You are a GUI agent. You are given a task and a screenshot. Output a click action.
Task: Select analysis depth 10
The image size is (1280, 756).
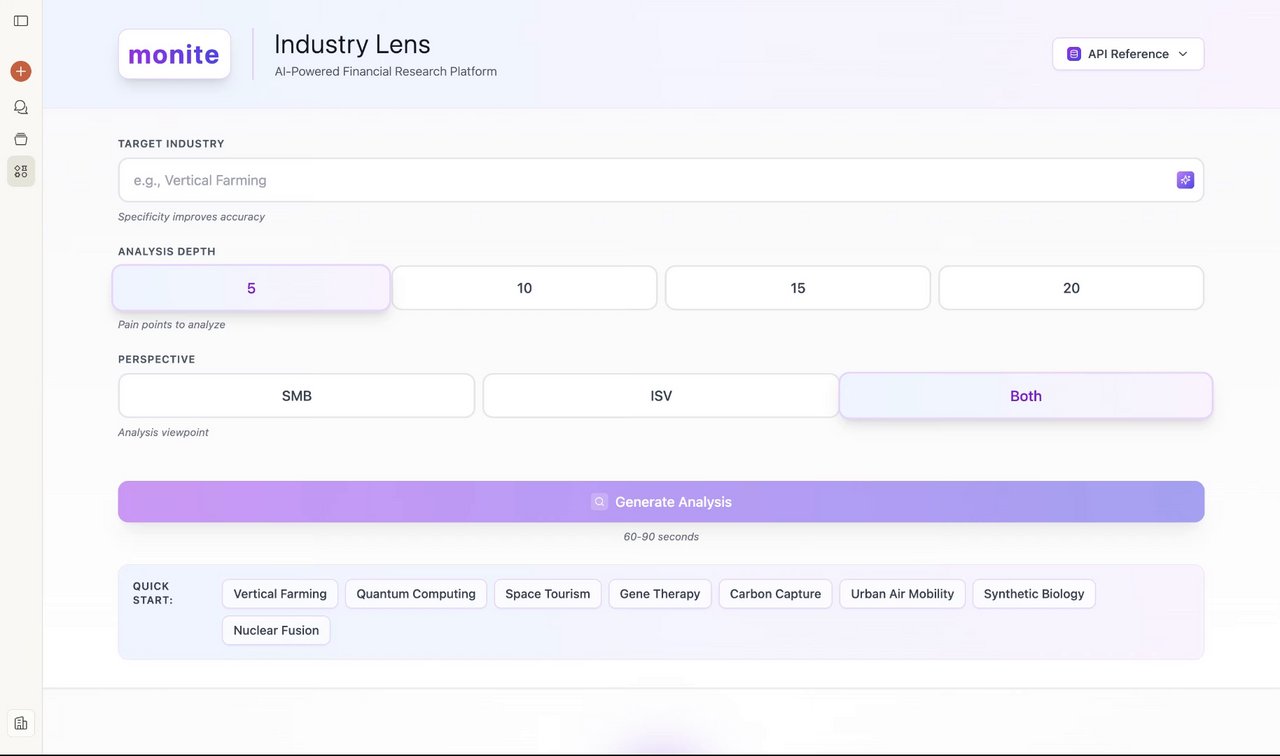click(x=524, y=288)
